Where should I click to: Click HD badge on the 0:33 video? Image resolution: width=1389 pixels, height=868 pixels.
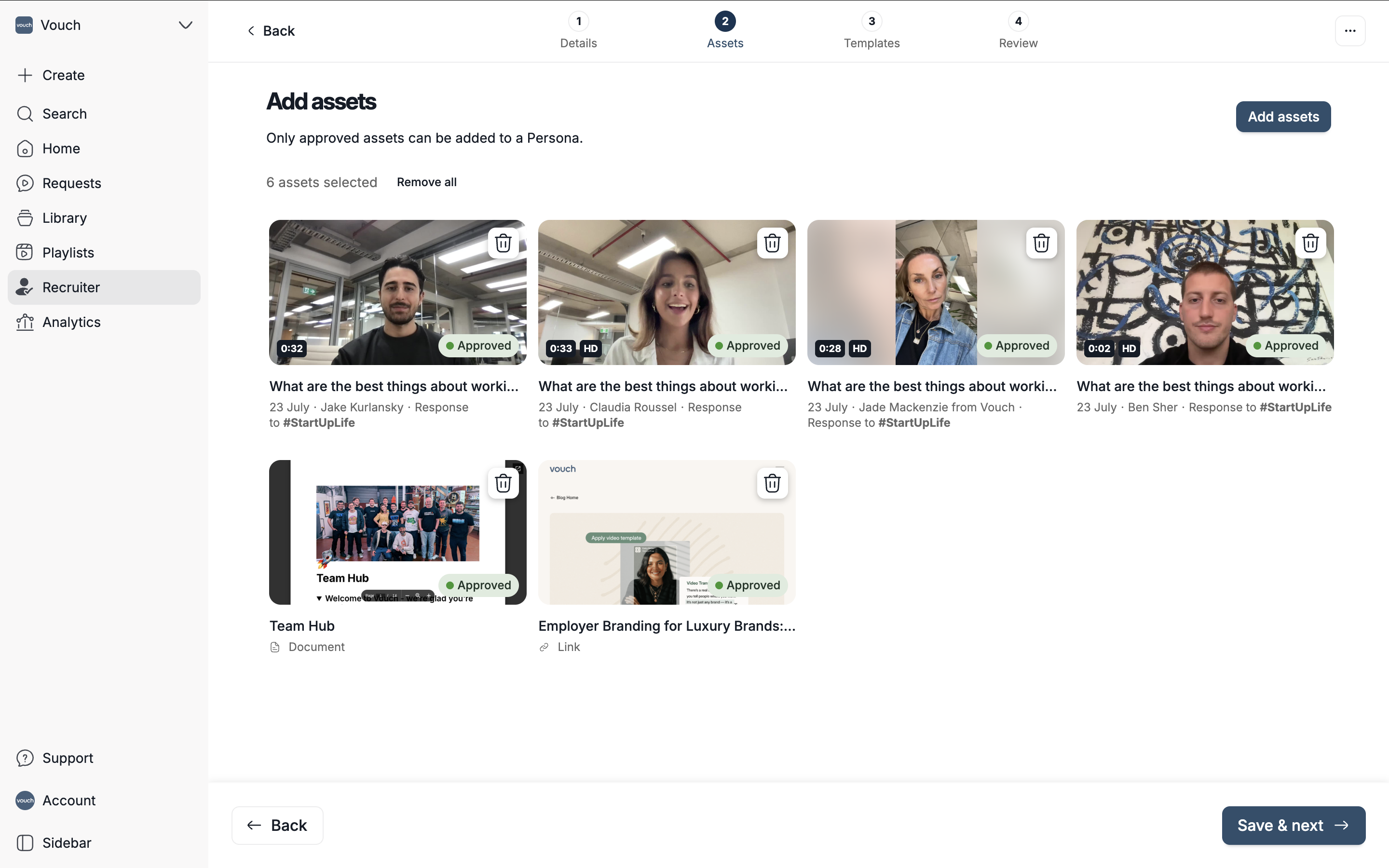[x=591, y=349]
